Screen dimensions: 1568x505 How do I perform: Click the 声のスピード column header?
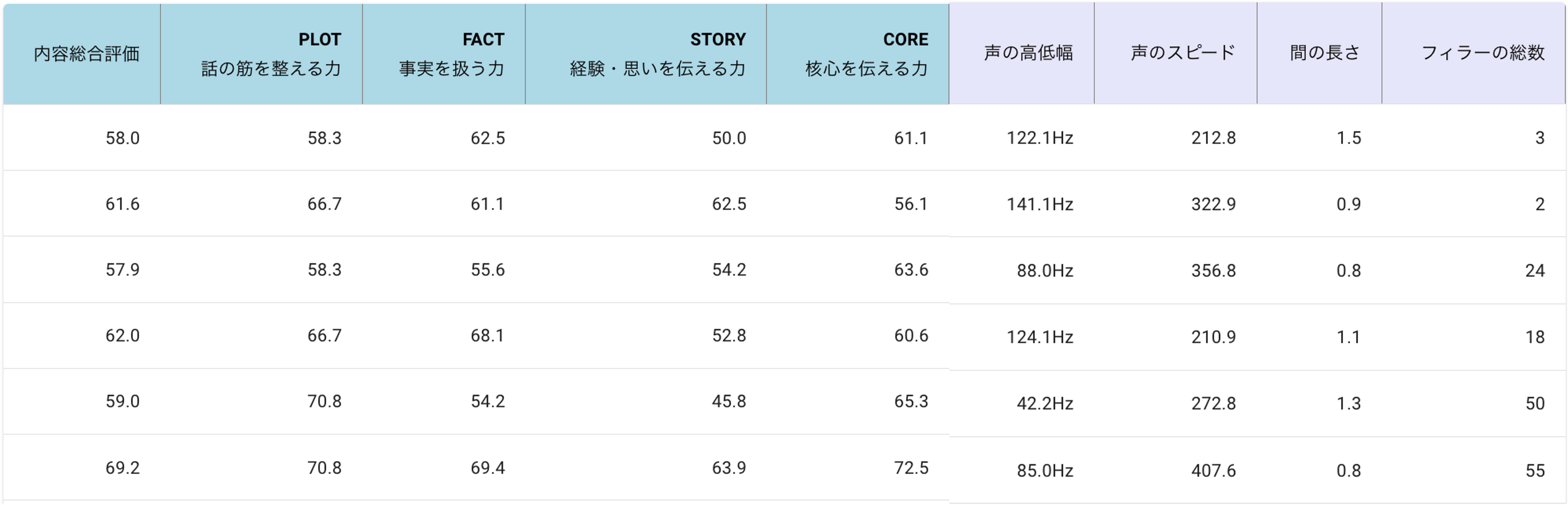1183,53
